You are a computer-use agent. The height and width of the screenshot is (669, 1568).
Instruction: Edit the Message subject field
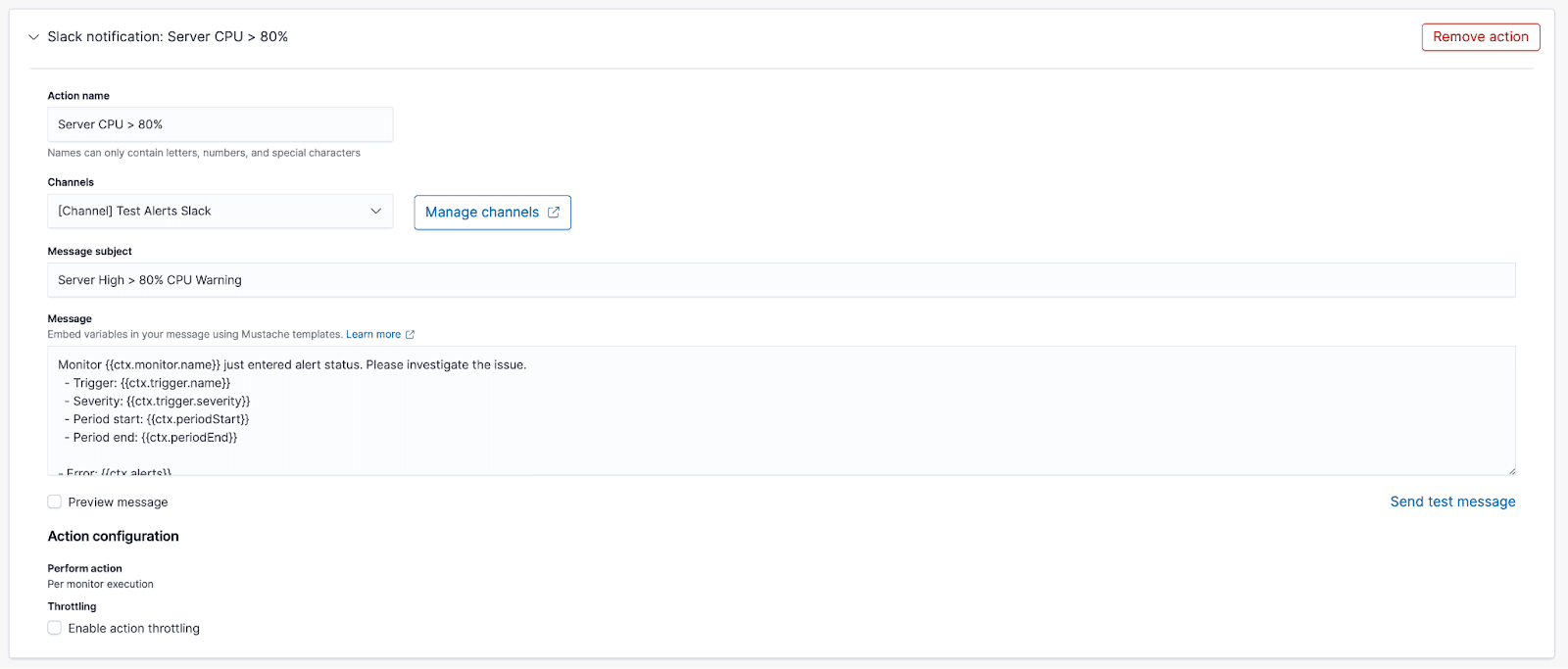[780, 280]
